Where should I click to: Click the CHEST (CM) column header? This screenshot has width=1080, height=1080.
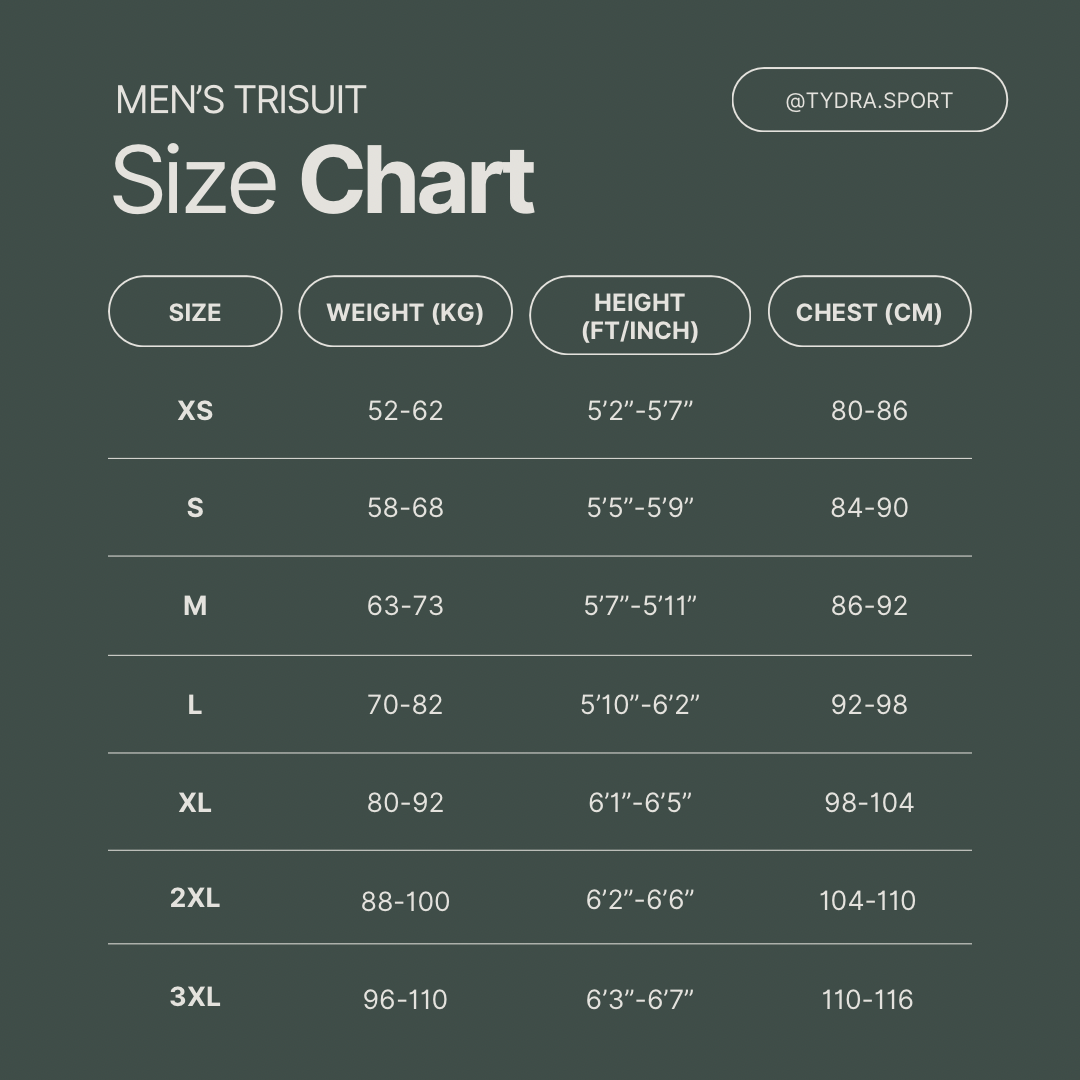point(869,312)
